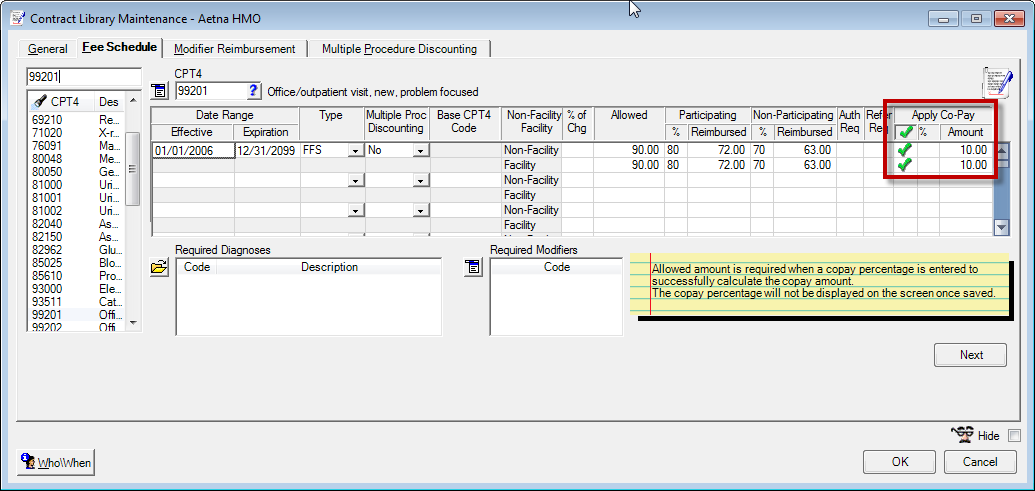Click the Non-Facility Participating Reimbursed 72.00 cell
This screenshot has width=1035, height=491.
pos(718,150)
